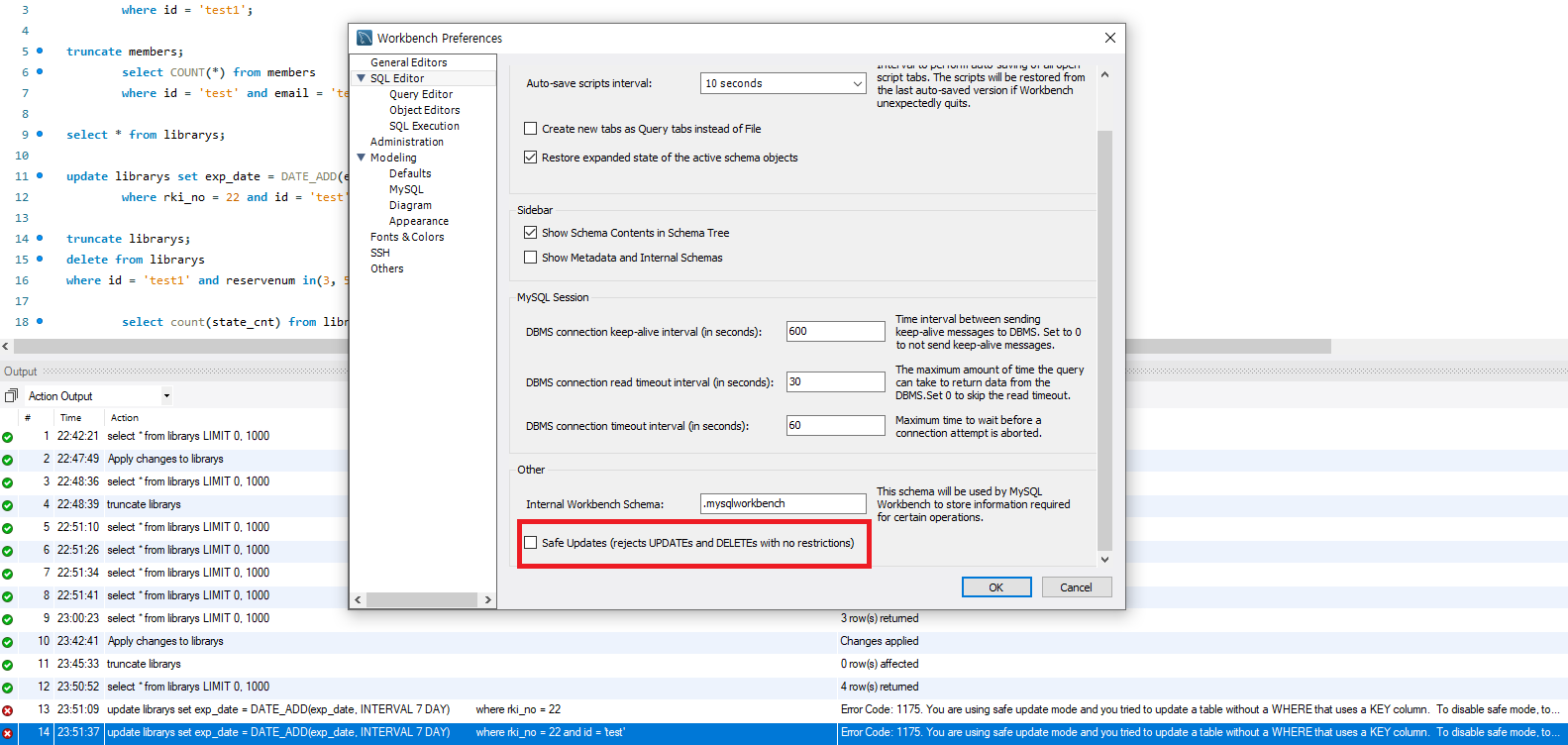Screen dimensions: 1568x745
Task: Select output row 2 Apply changes to librarys
Action: point(783,460)
